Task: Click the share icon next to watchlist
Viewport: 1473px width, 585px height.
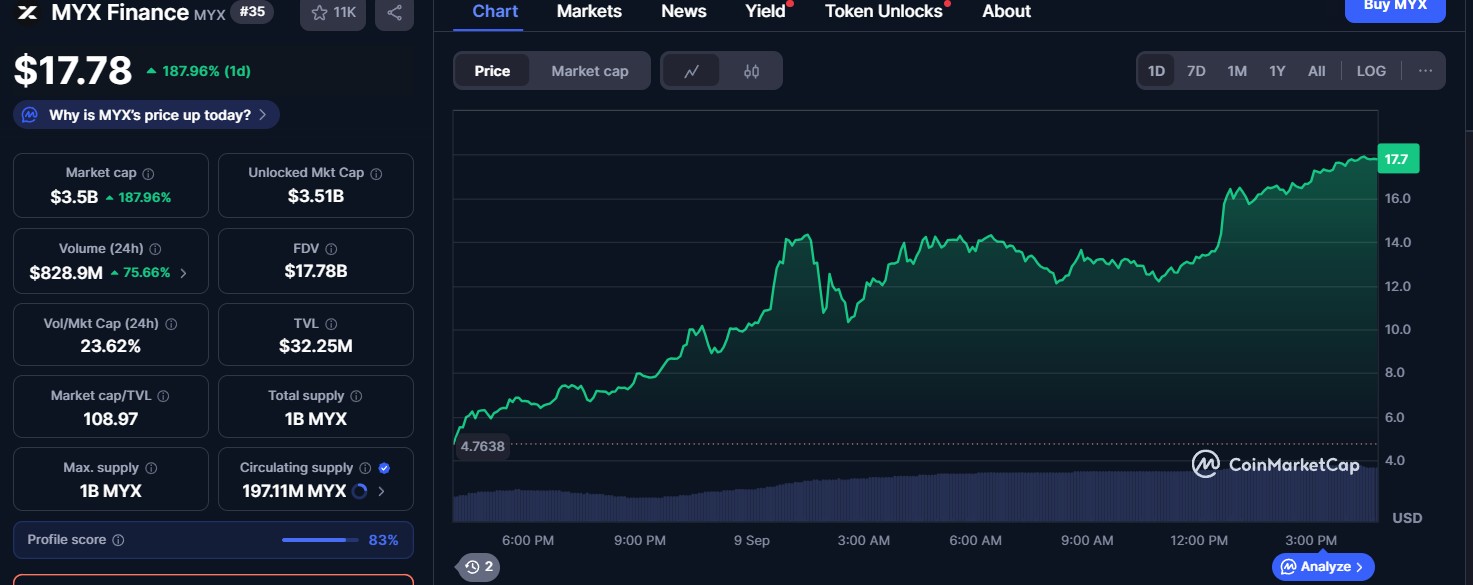Action: pos(394,13)
